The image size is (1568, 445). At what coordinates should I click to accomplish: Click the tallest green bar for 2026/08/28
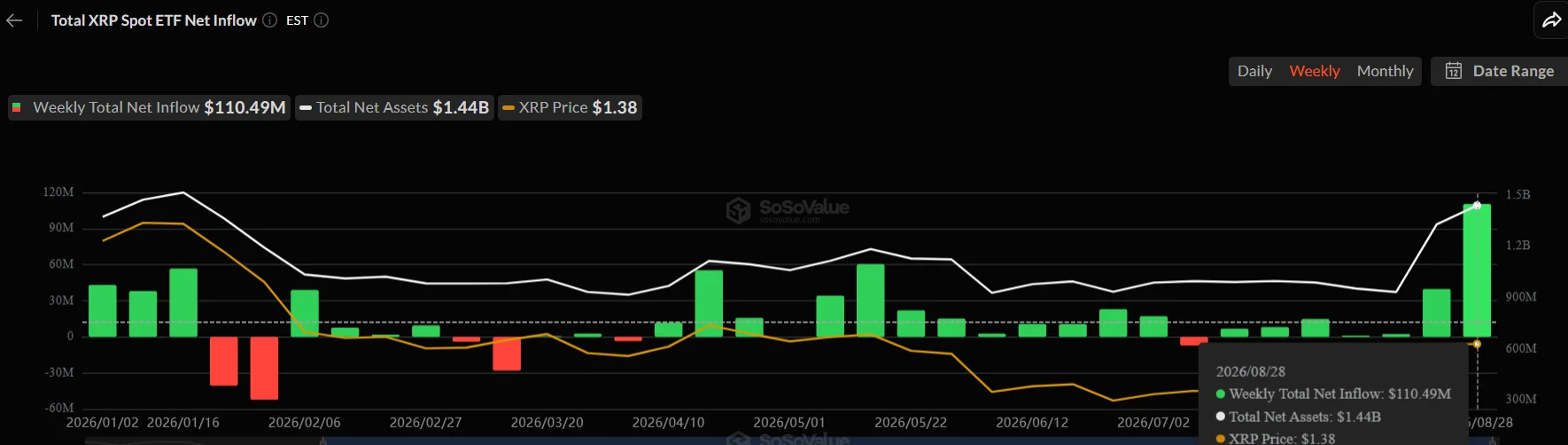point(1477,270)
